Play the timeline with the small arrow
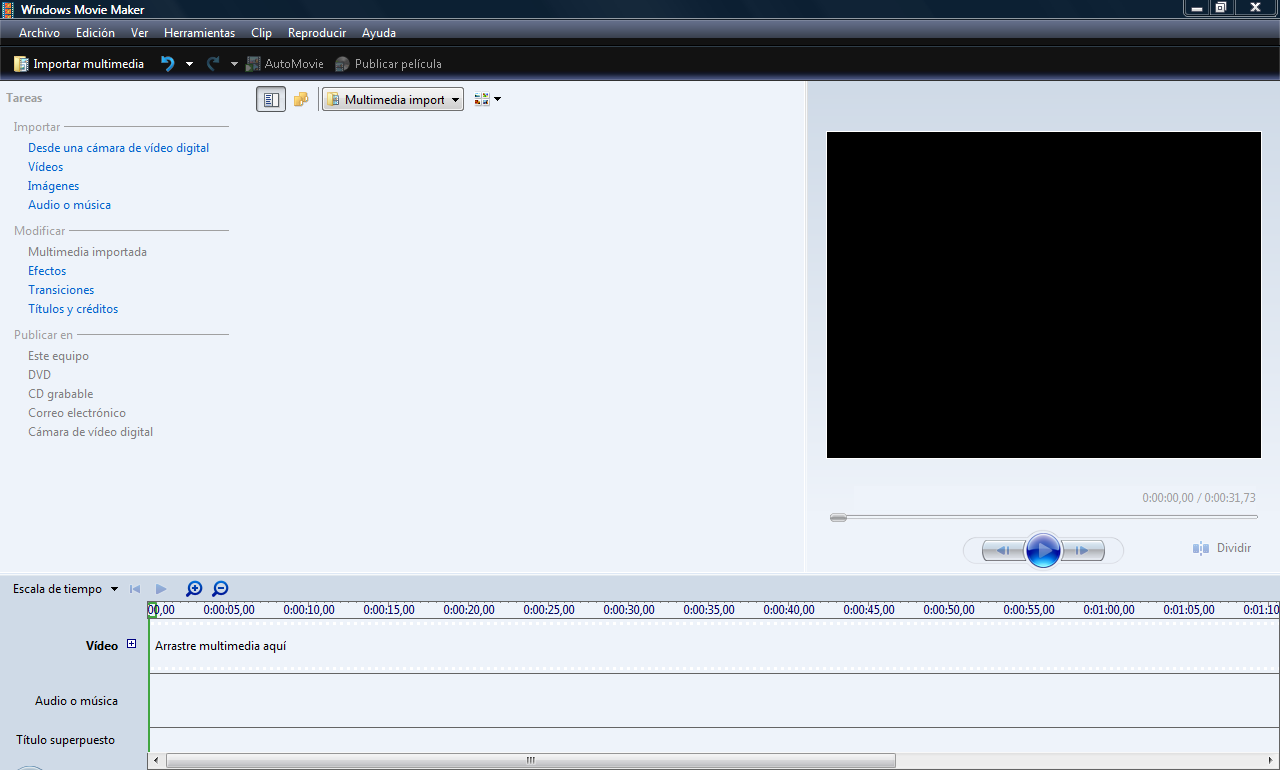Screen dimensions: 1280x770 pos(161,589)
